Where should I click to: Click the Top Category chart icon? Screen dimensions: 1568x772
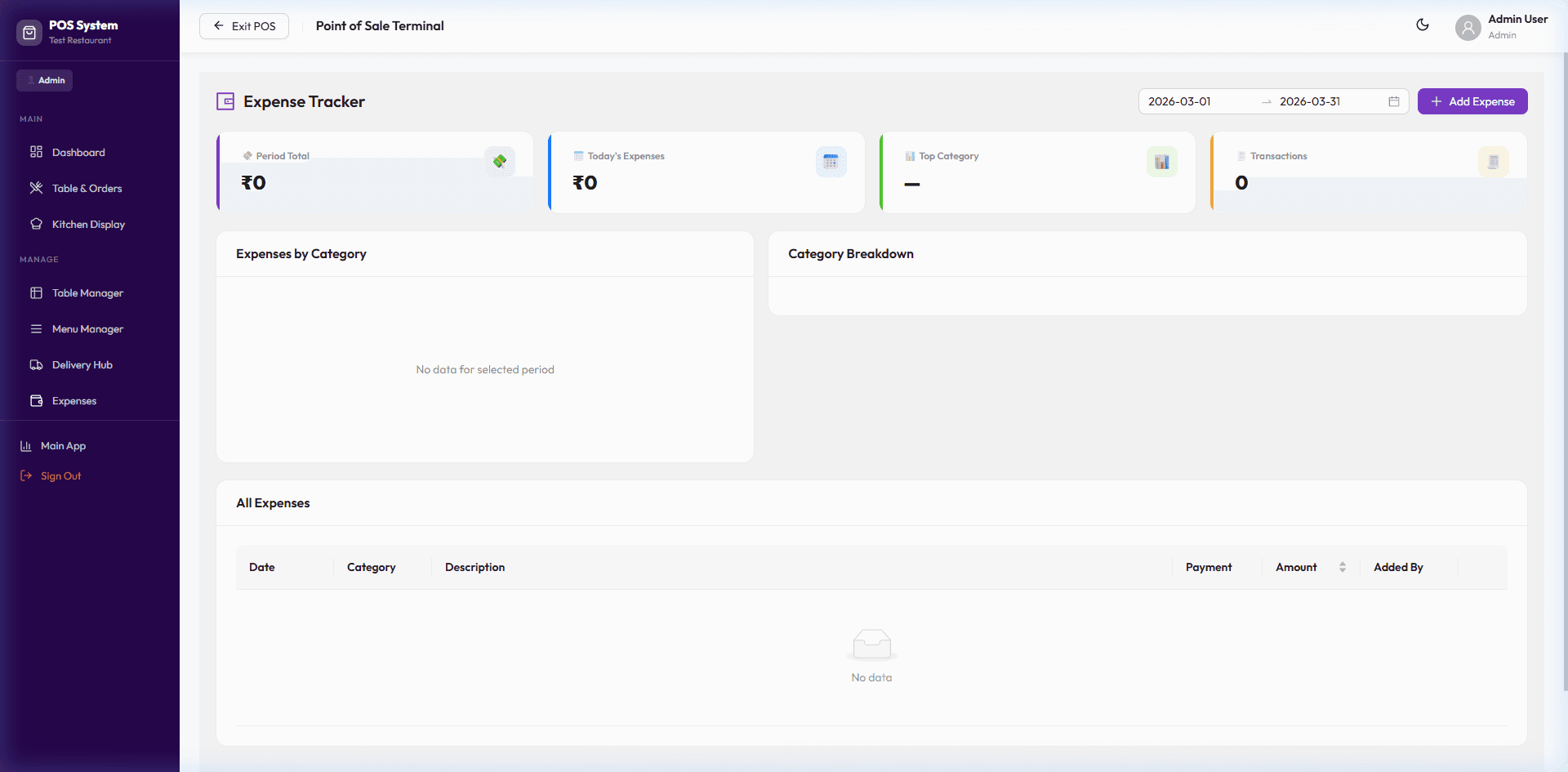1161,162
